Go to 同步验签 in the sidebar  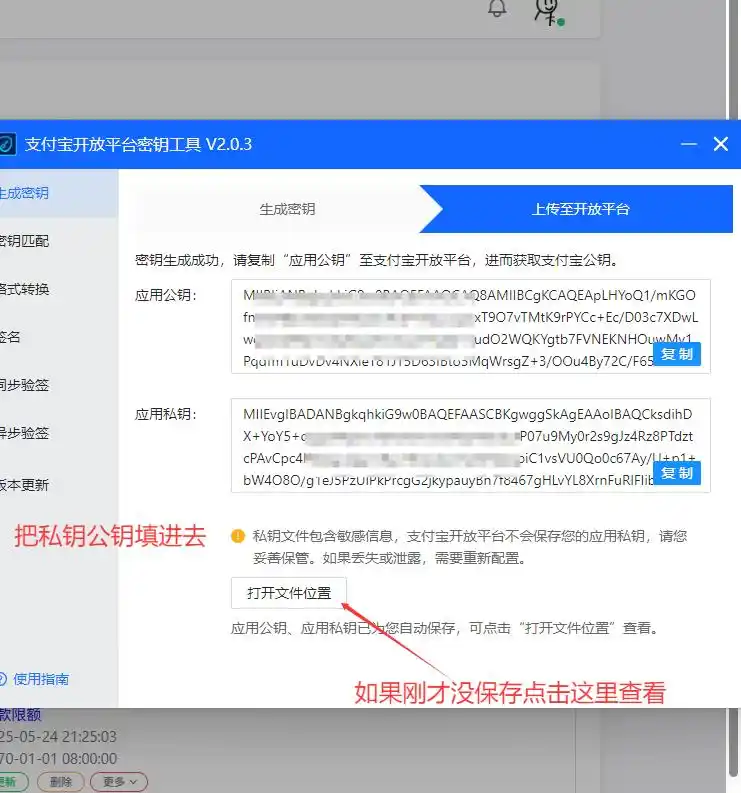(24, 385)
